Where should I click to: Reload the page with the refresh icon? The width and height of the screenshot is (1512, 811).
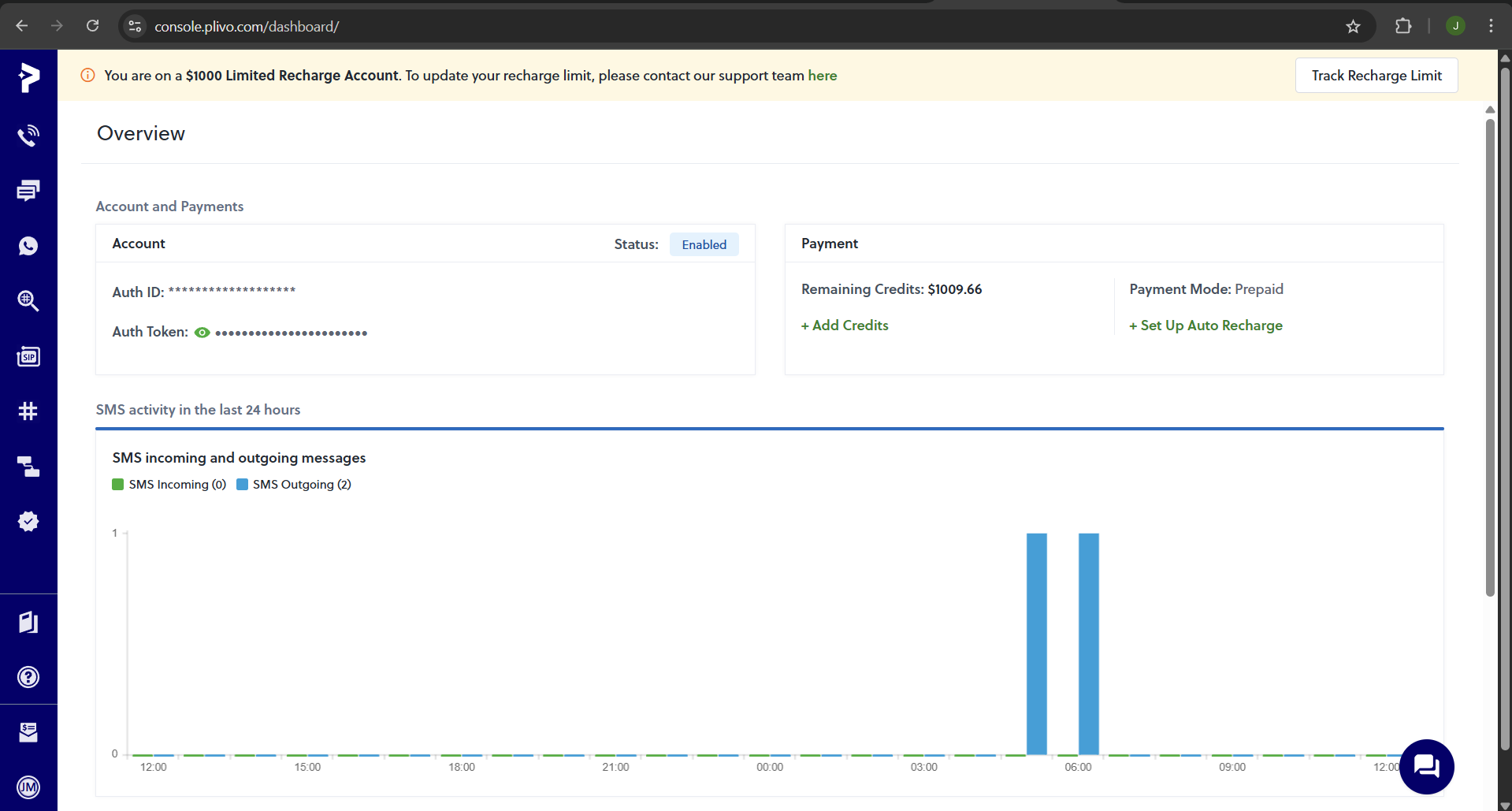[x=92, y=26]
